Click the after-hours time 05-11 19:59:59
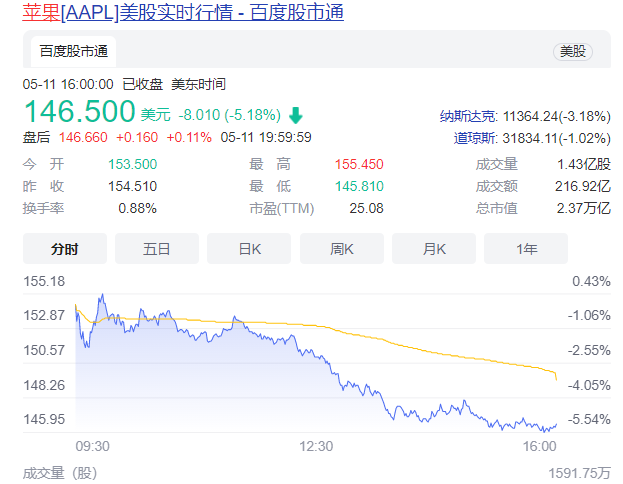Viewport: 623px width, 484px height. [266, 137]
